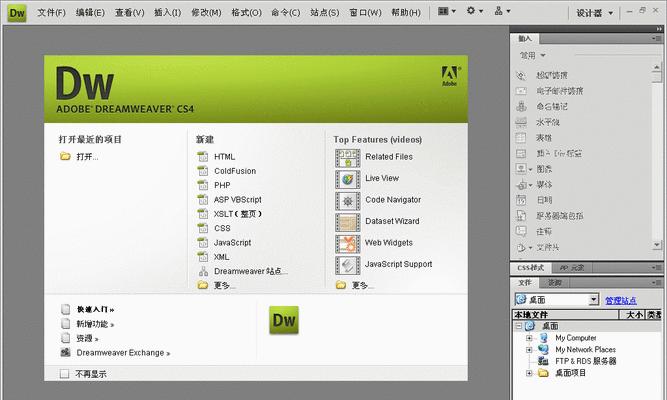Open the Site dropdown in the top toolbar
Screen dimensions: 667x400
click(x=502, y=11)
